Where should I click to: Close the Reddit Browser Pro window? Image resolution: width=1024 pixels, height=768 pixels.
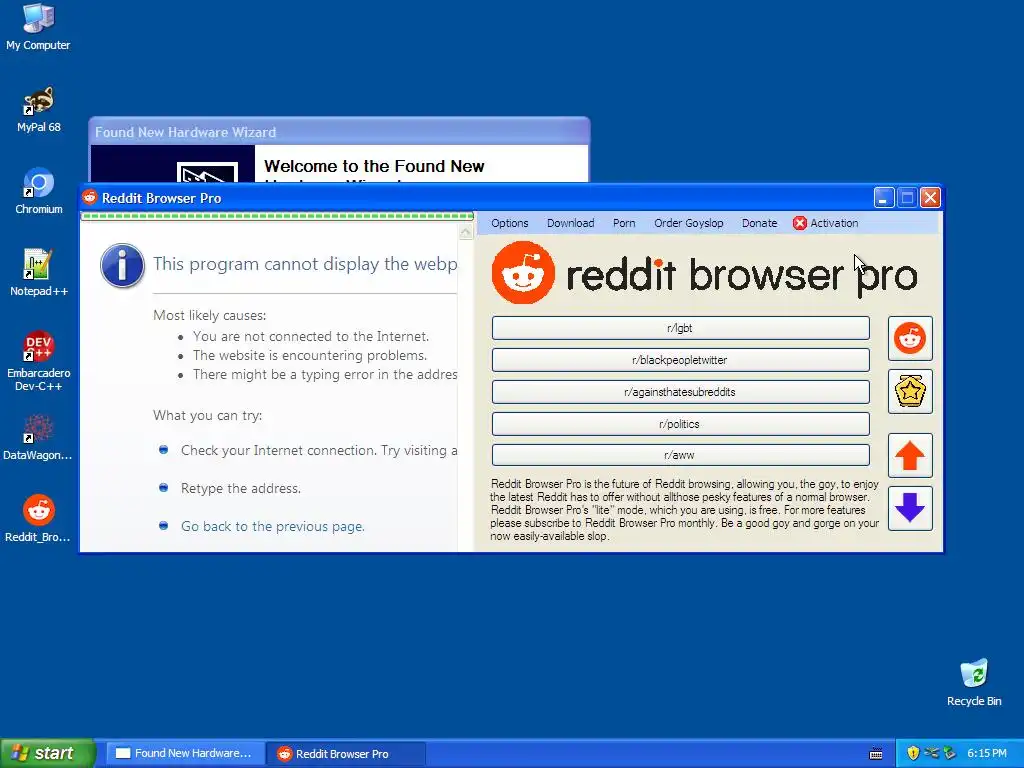[x=931, y=197]
